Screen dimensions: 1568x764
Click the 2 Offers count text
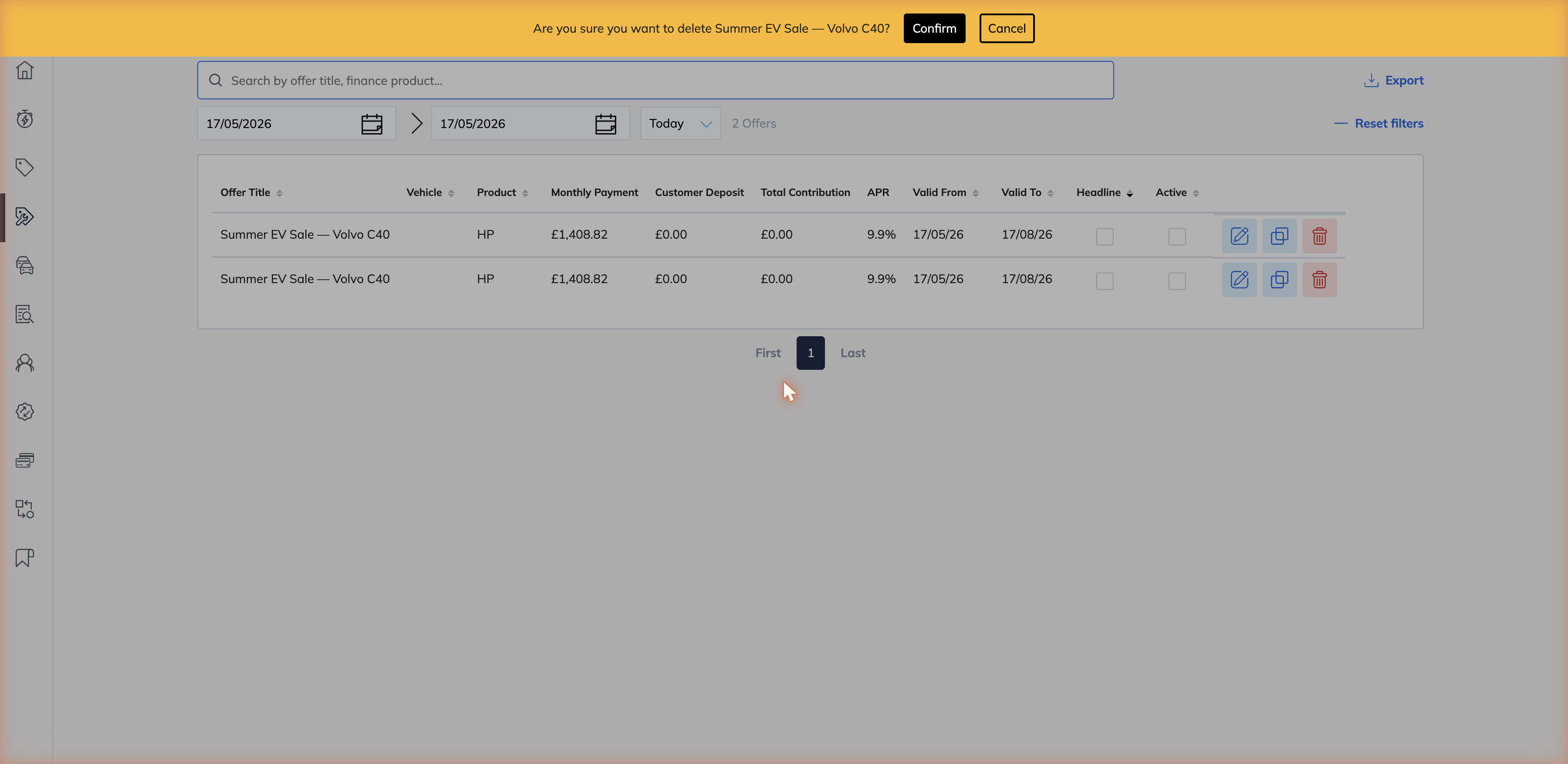point(754,124)
